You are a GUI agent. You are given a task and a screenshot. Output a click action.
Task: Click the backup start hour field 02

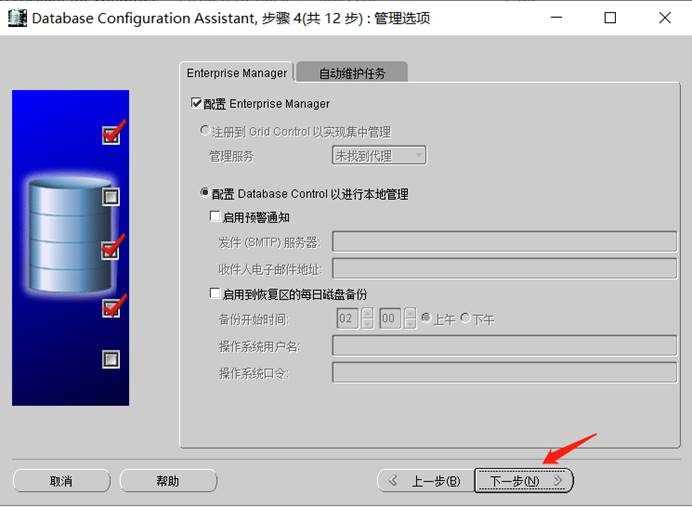point(347,318)
